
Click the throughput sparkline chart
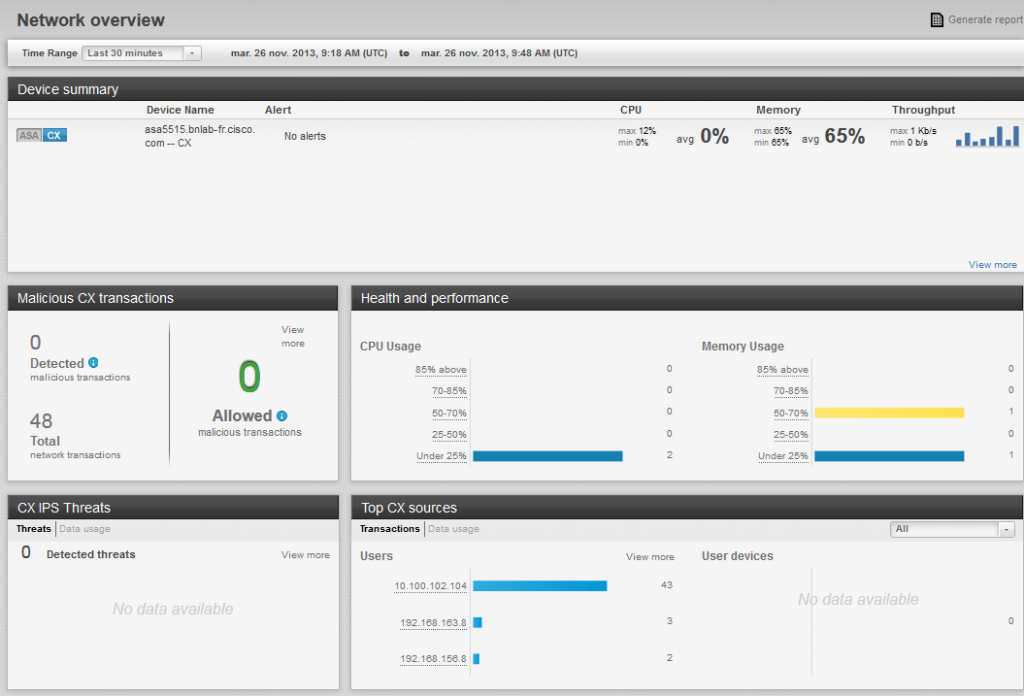click(986, 136)
